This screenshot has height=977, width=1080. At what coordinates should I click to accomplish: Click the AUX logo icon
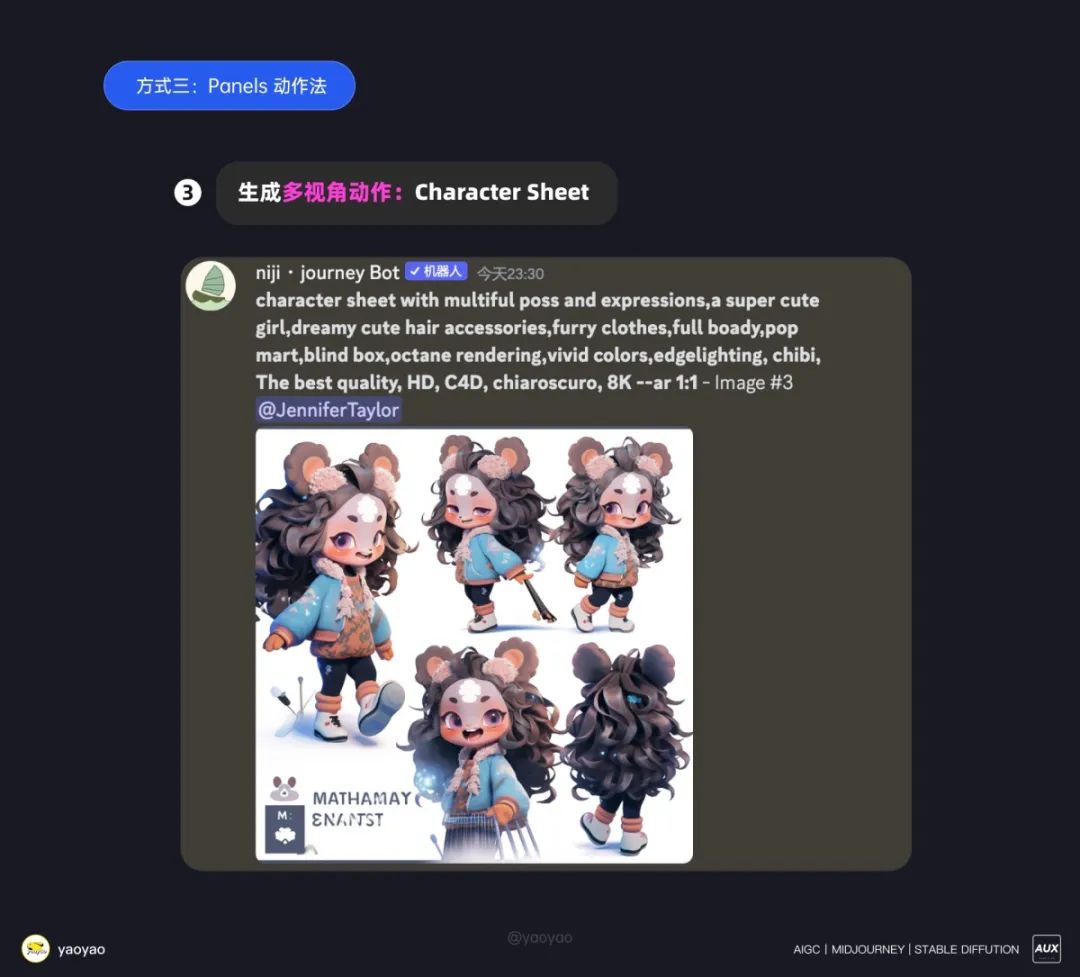click(x=1046, y=949)
